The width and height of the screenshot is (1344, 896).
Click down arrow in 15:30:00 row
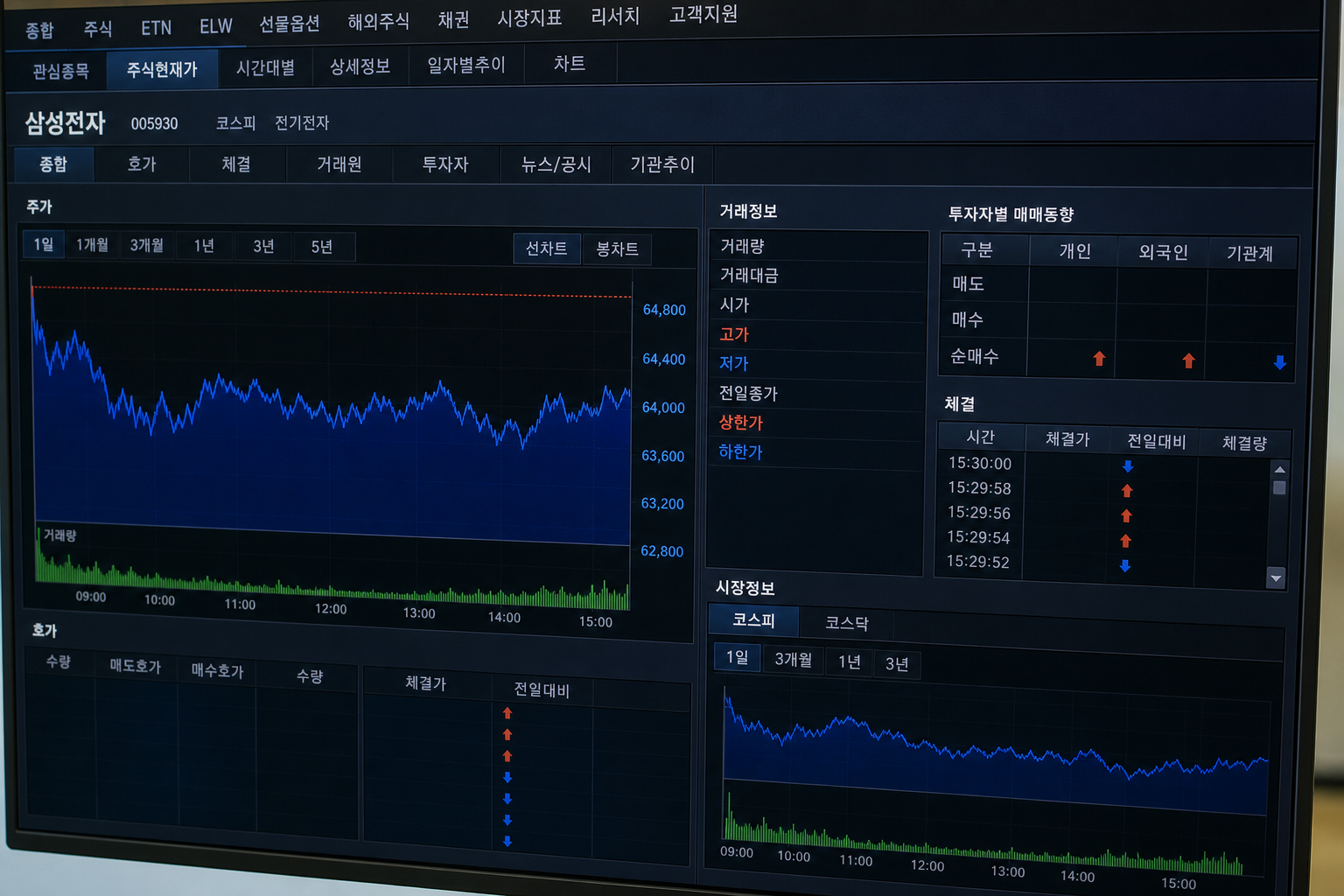[1128, 466]
